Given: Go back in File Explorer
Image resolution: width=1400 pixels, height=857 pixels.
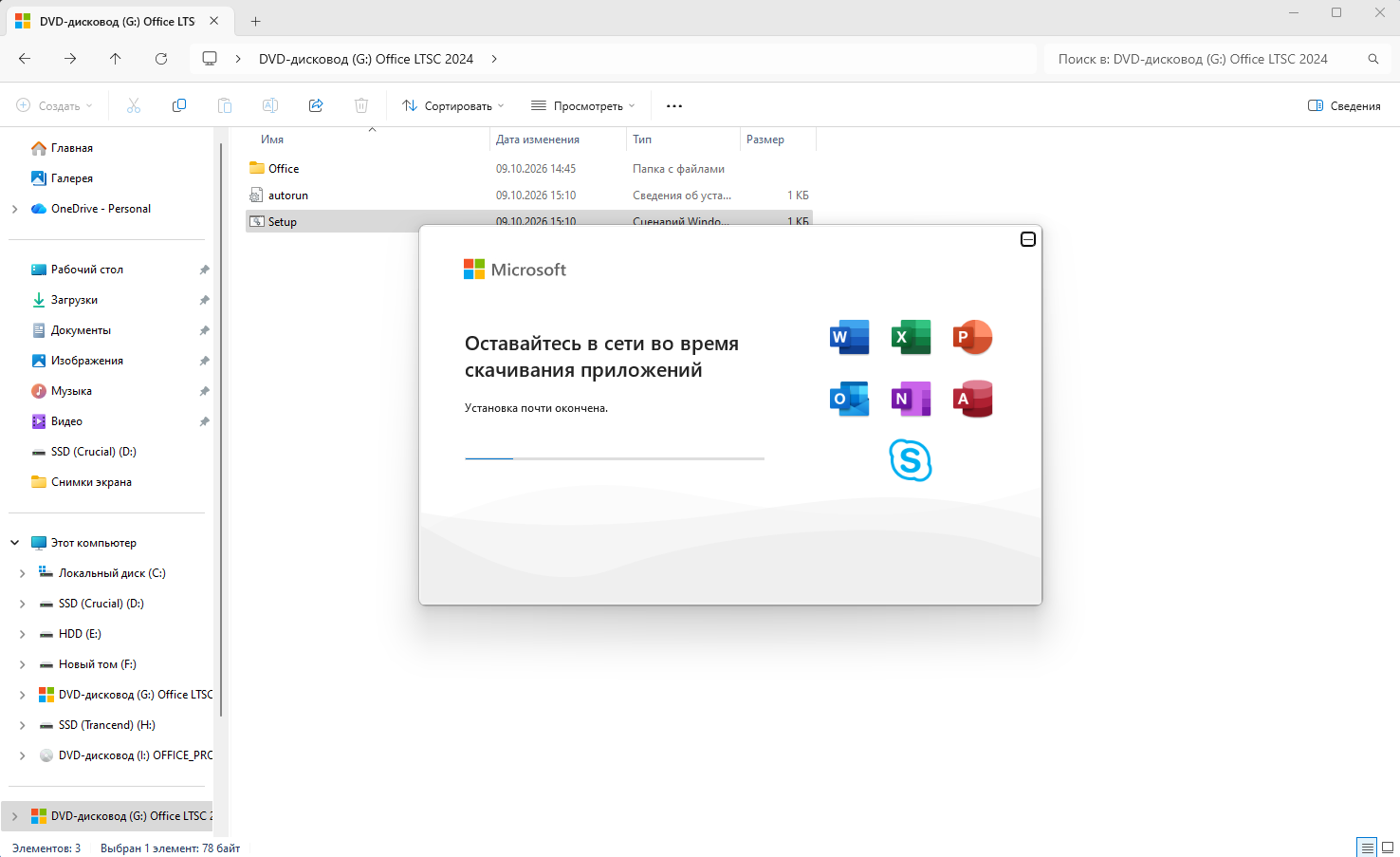Looking at the screenshot, I should [x=25, y=59].
